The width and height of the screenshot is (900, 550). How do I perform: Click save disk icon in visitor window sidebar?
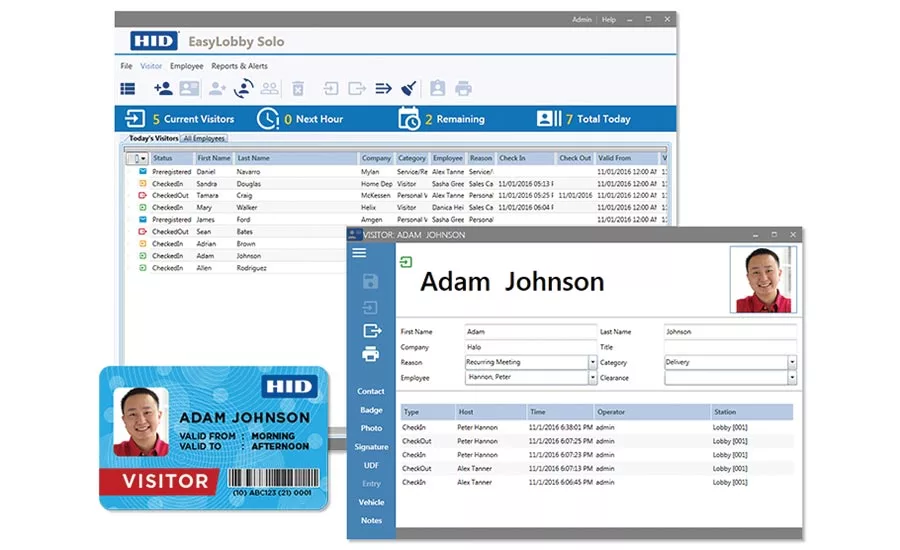point(371,281)
